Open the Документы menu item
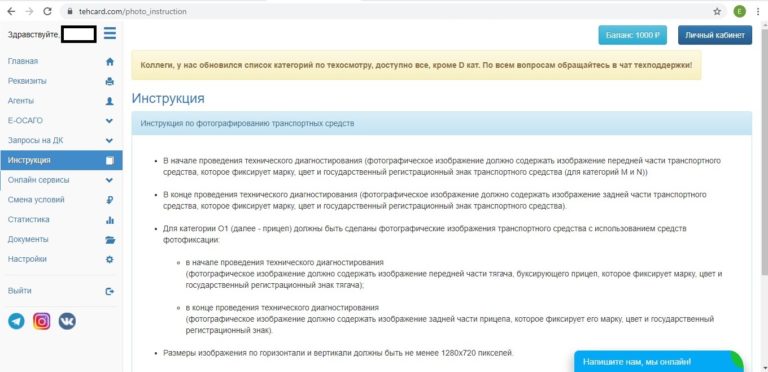Image resolution: width=768 pixels, height=372 pixels. (x=28, y=239)
